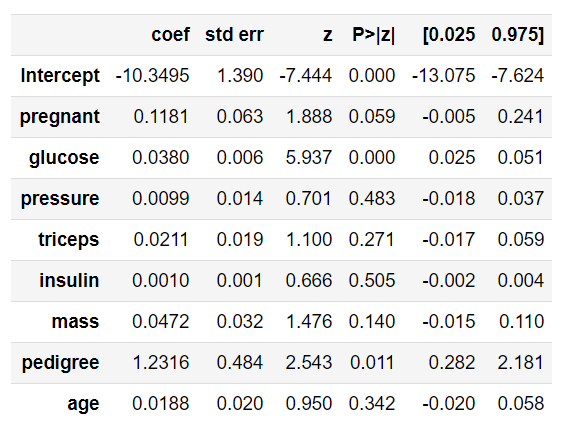Viewport: 586px width, 434px height.
Task: Click the mass upper bound 0.110
Action: tap(521, 321)
